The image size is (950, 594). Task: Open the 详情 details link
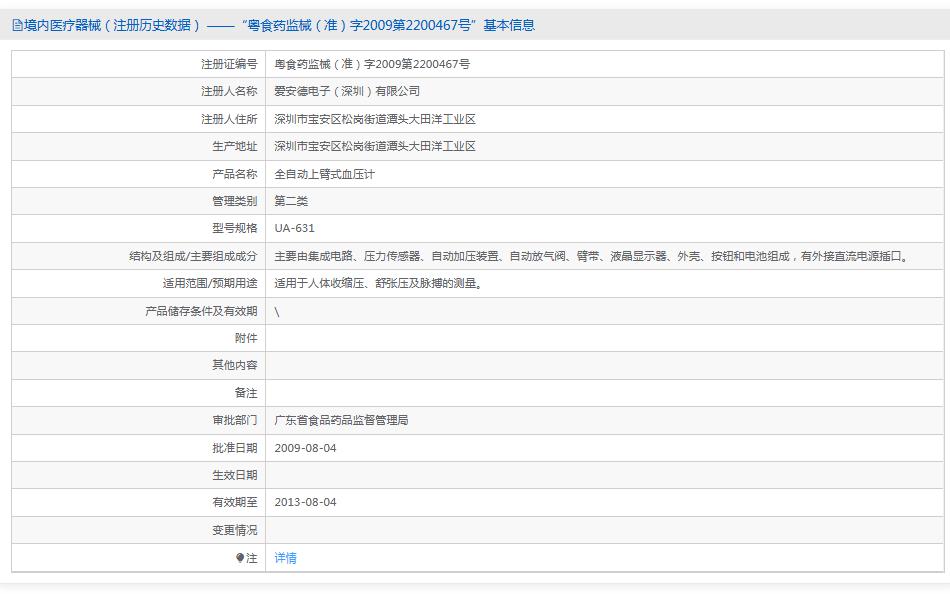point(284,558)
